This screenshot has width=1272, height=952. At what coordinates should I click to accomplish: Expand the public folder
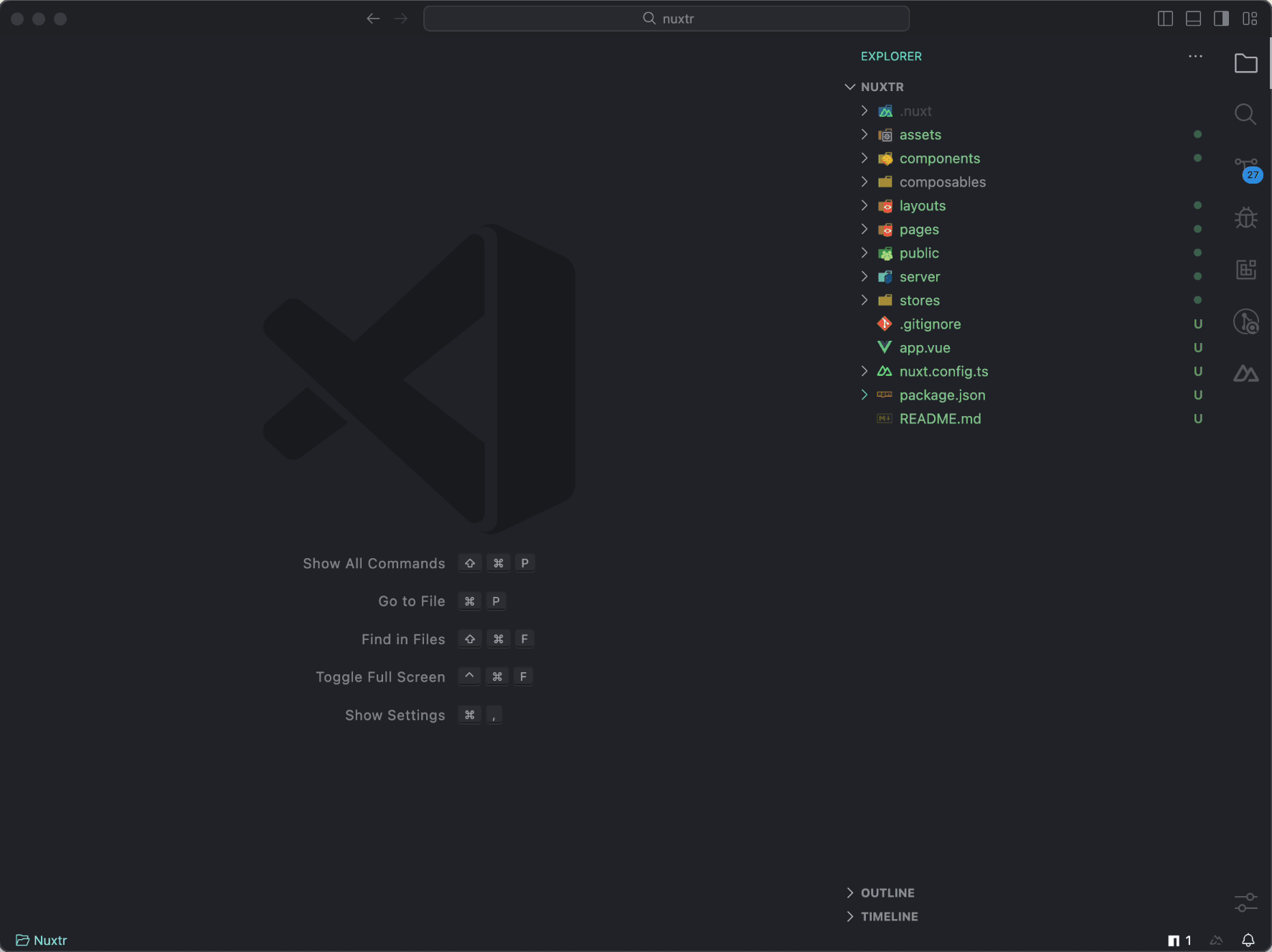(x=865, y=253)
